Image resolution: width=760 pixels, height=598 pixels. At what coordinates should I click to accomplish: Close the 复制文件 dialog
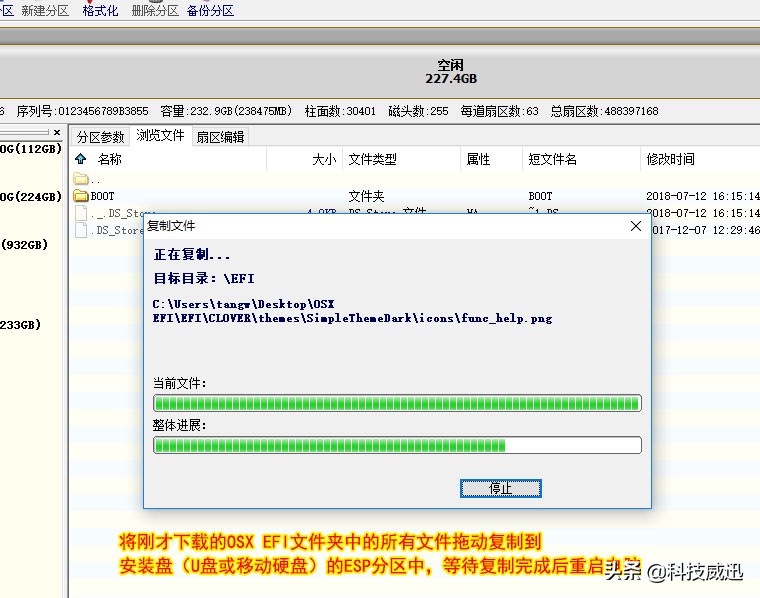(x=636, y=226)
